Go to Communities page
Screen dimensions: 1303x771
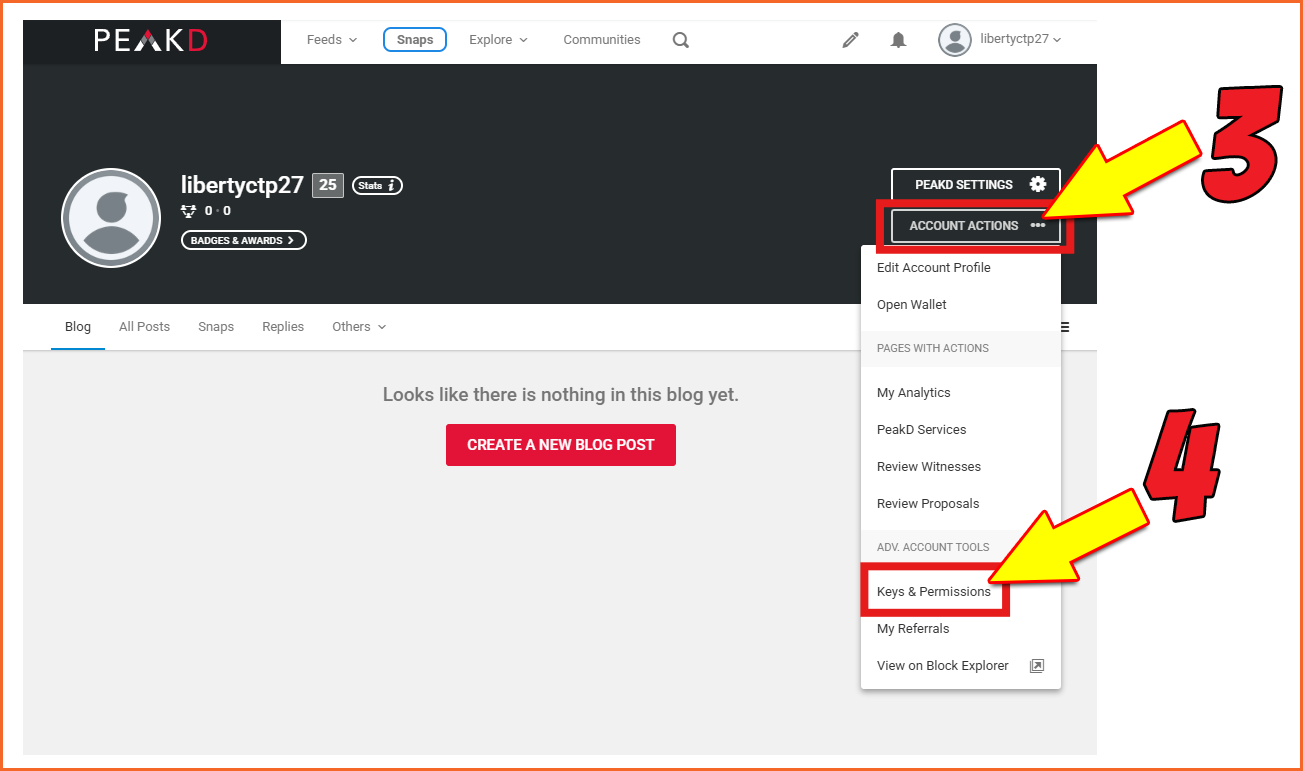pos(602,40)
